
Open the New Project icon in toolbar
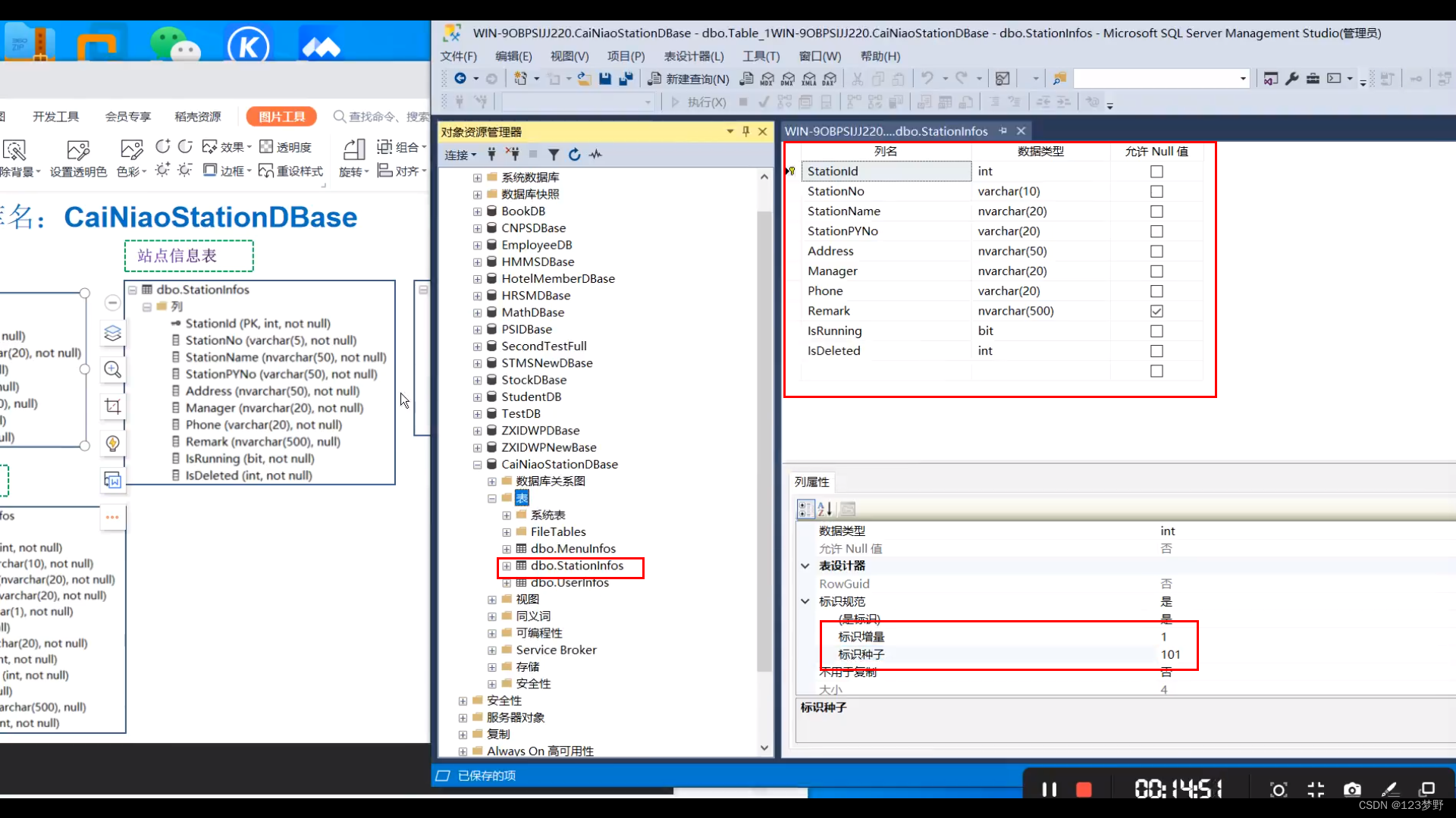tap(521, 79)
